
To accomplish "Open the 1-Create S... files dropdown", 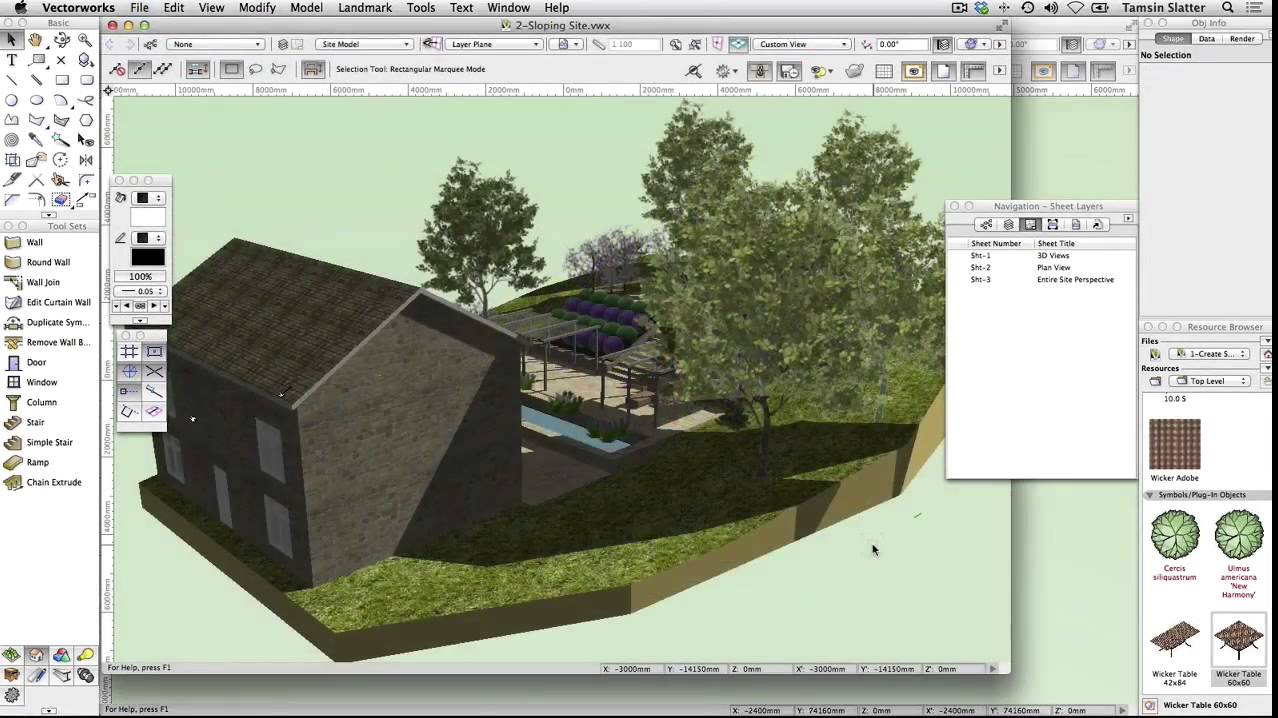I will coord(1209,354).
